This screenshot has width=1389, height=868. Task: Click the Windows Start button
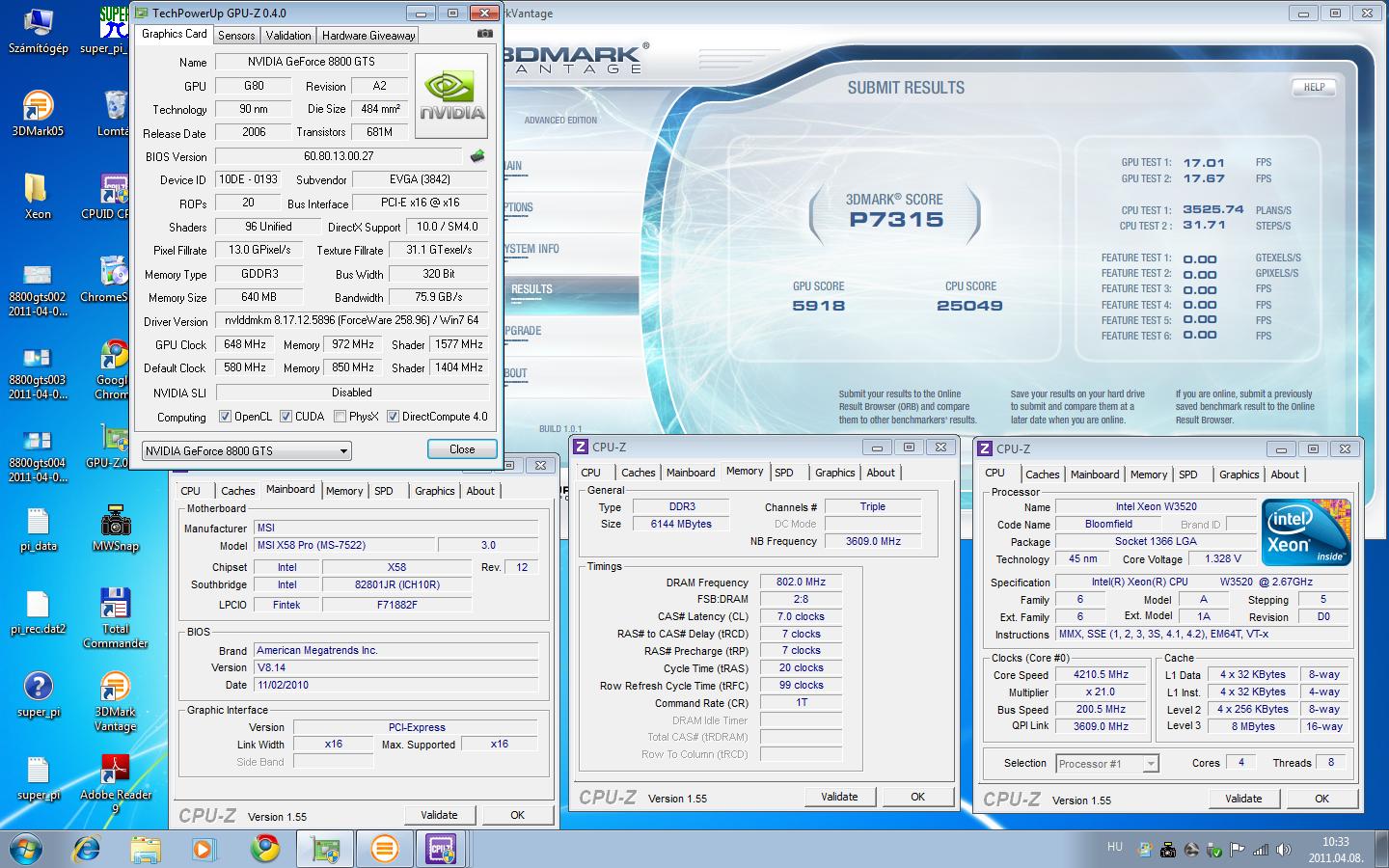(x=26, y=849)
